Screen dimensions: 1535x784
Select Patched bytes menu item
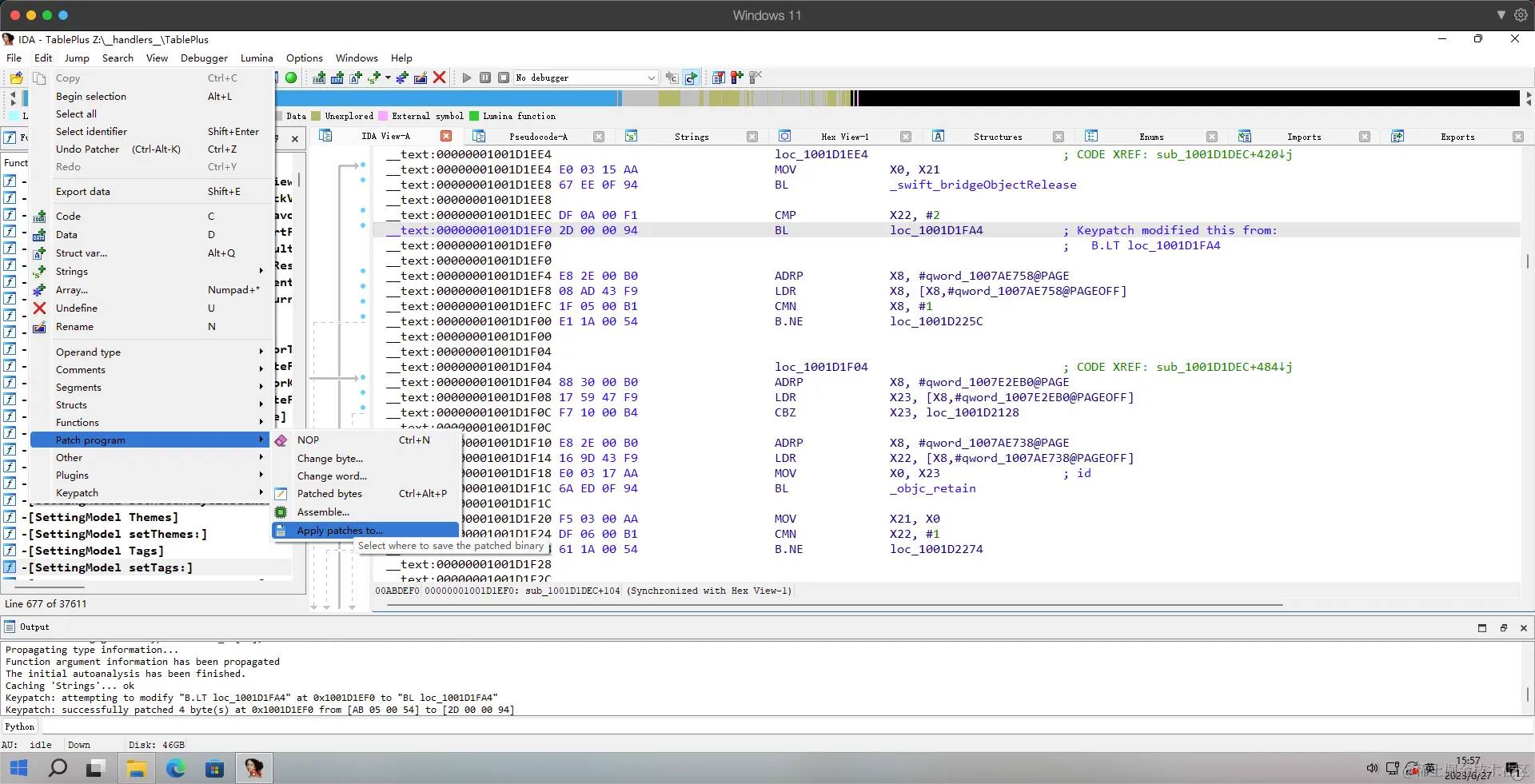point(366,494)
